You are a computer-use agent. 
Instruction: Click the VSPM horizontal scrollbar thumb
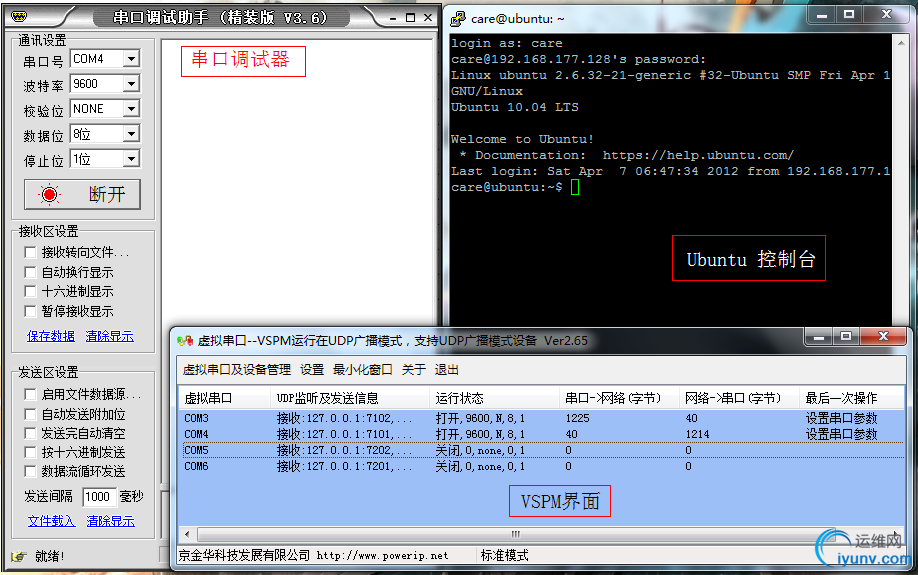click(515, 534)
